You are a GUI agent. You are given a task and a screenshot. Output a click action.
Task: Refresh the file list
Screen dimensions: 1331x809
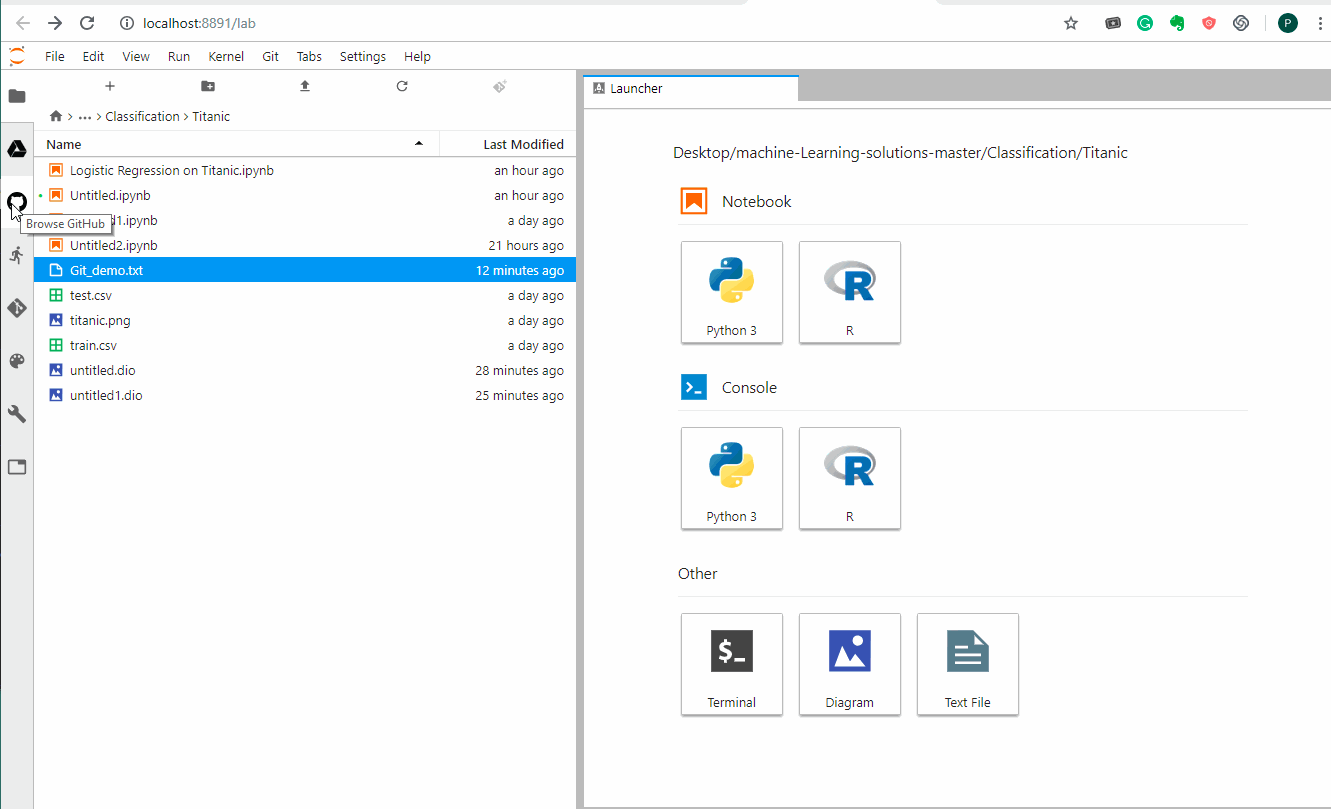(x=402, y=86)
